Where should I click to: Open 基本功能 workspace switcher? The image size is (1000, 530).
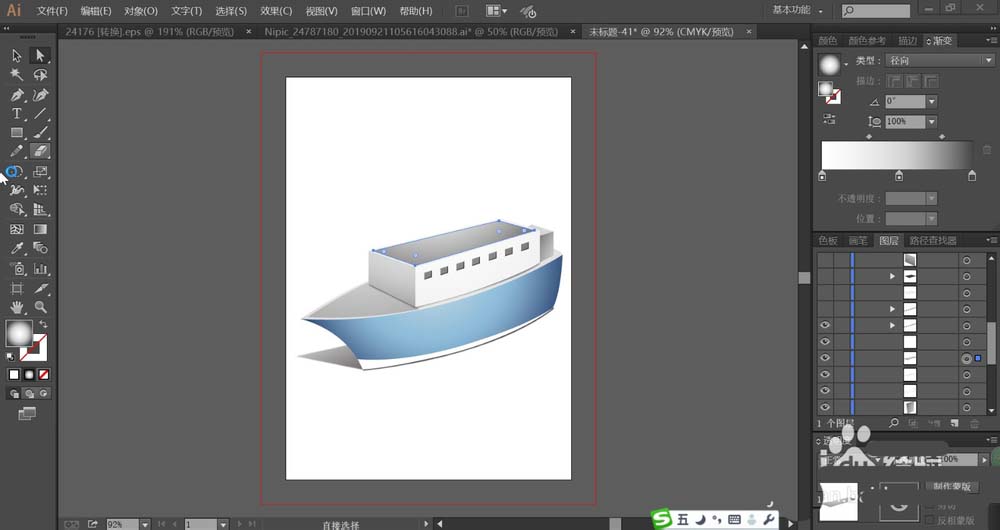click(x=797, y=10)
